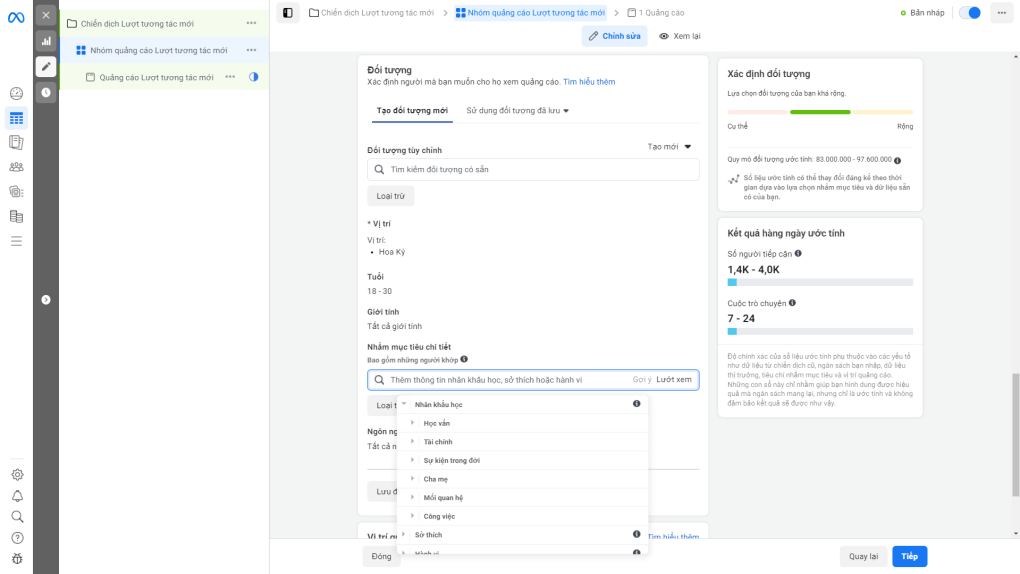The image size is (1020, 574).
Task: Go to 1 Quảng cáo breadcrumb
Action: [x=656, y=12]
